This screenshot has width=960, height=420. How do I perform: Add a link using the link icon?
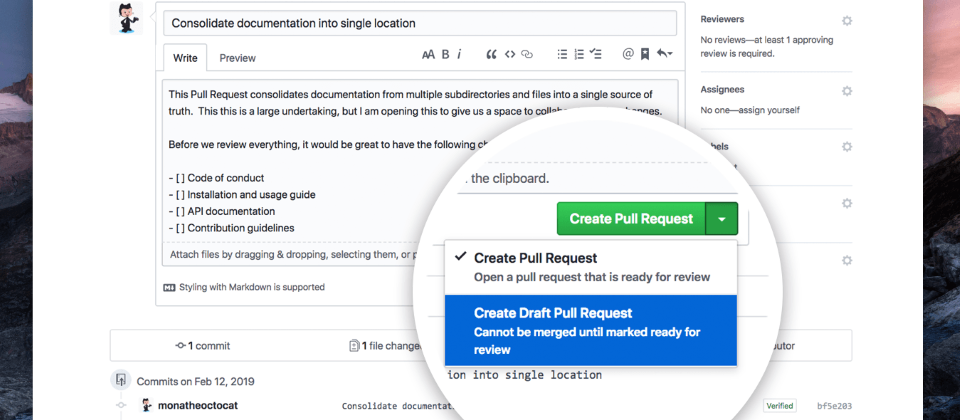point(527,54)
